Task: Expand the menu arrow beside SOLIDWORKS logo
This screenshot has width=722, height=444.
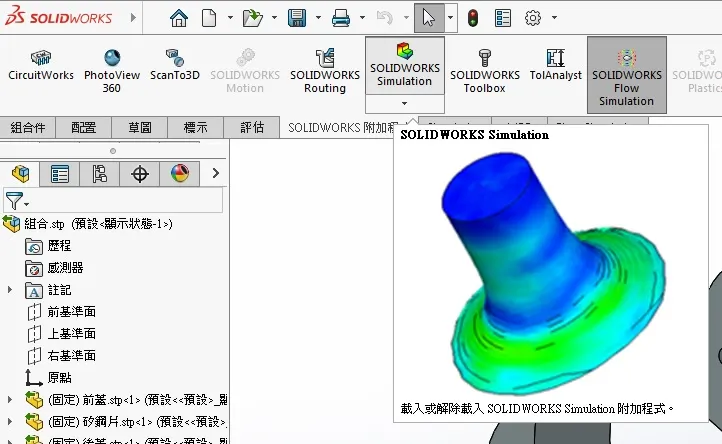Action: coord(133,18)
